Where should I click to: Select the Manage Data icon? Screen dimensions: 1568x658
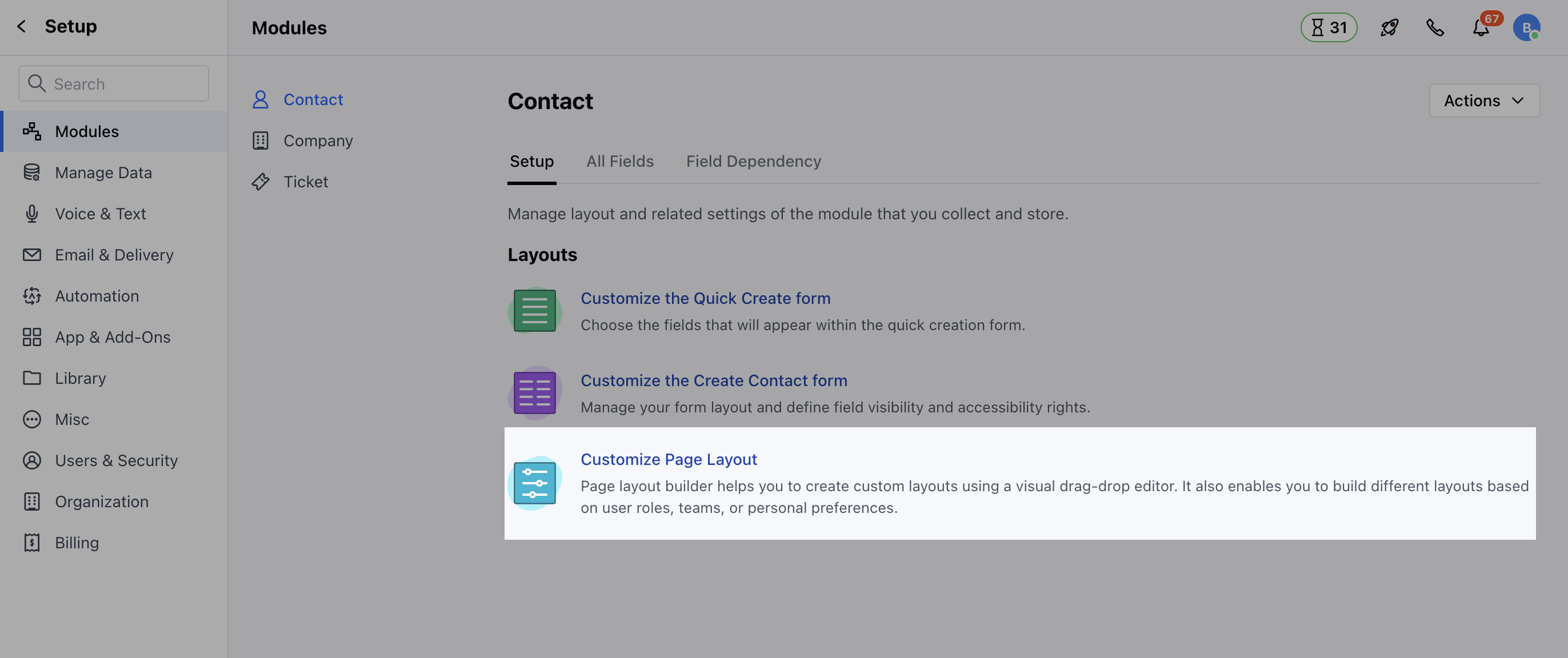click(x=31, y=172)
